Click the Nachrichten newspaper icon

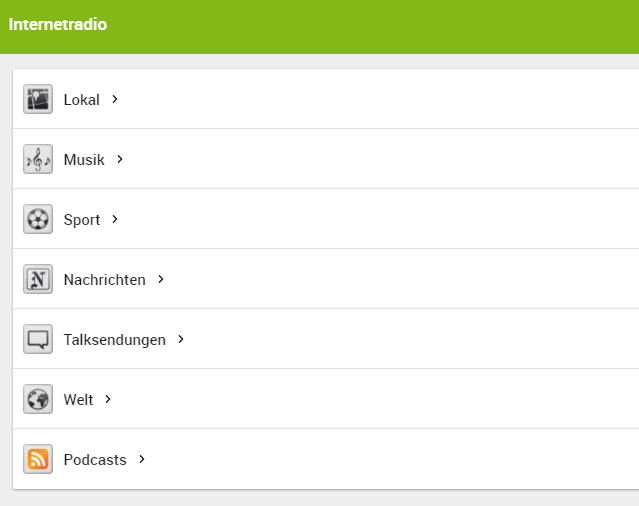click(38, 279)
